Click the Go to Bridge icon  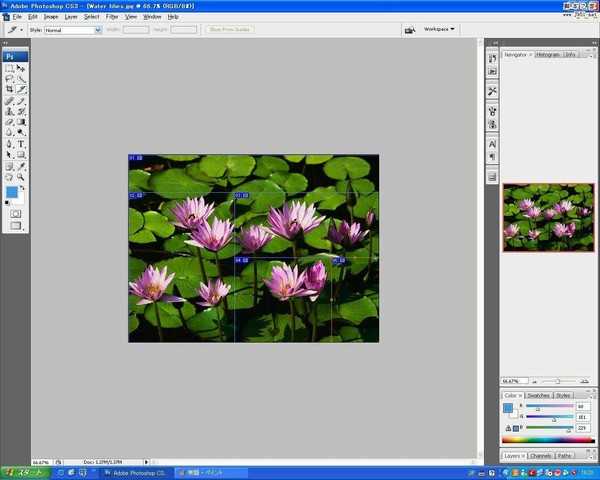coord(409,30)
